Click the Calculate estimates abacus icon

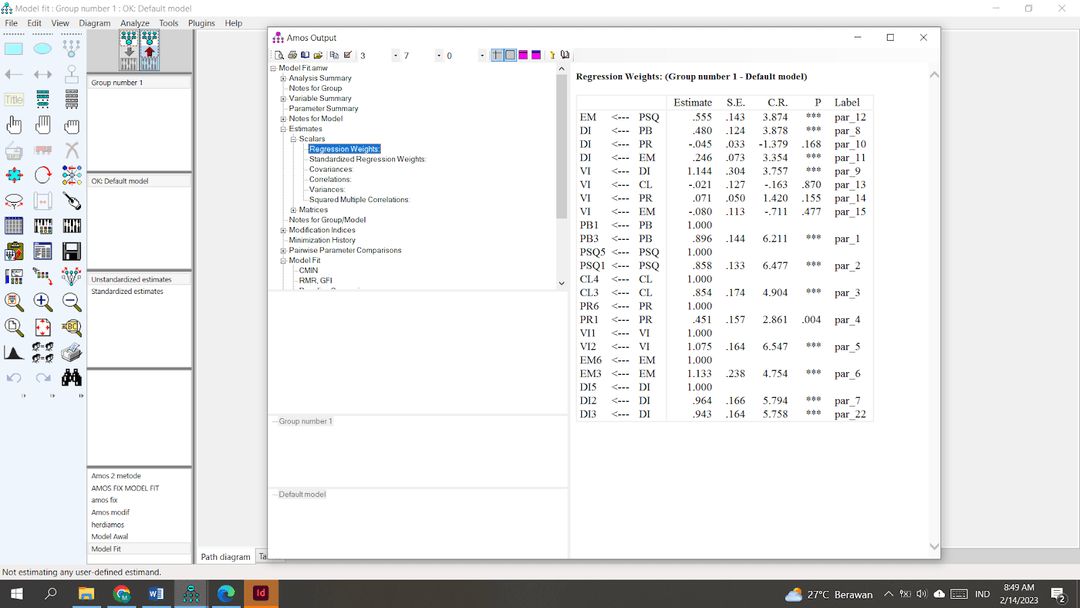coord(71,226)
